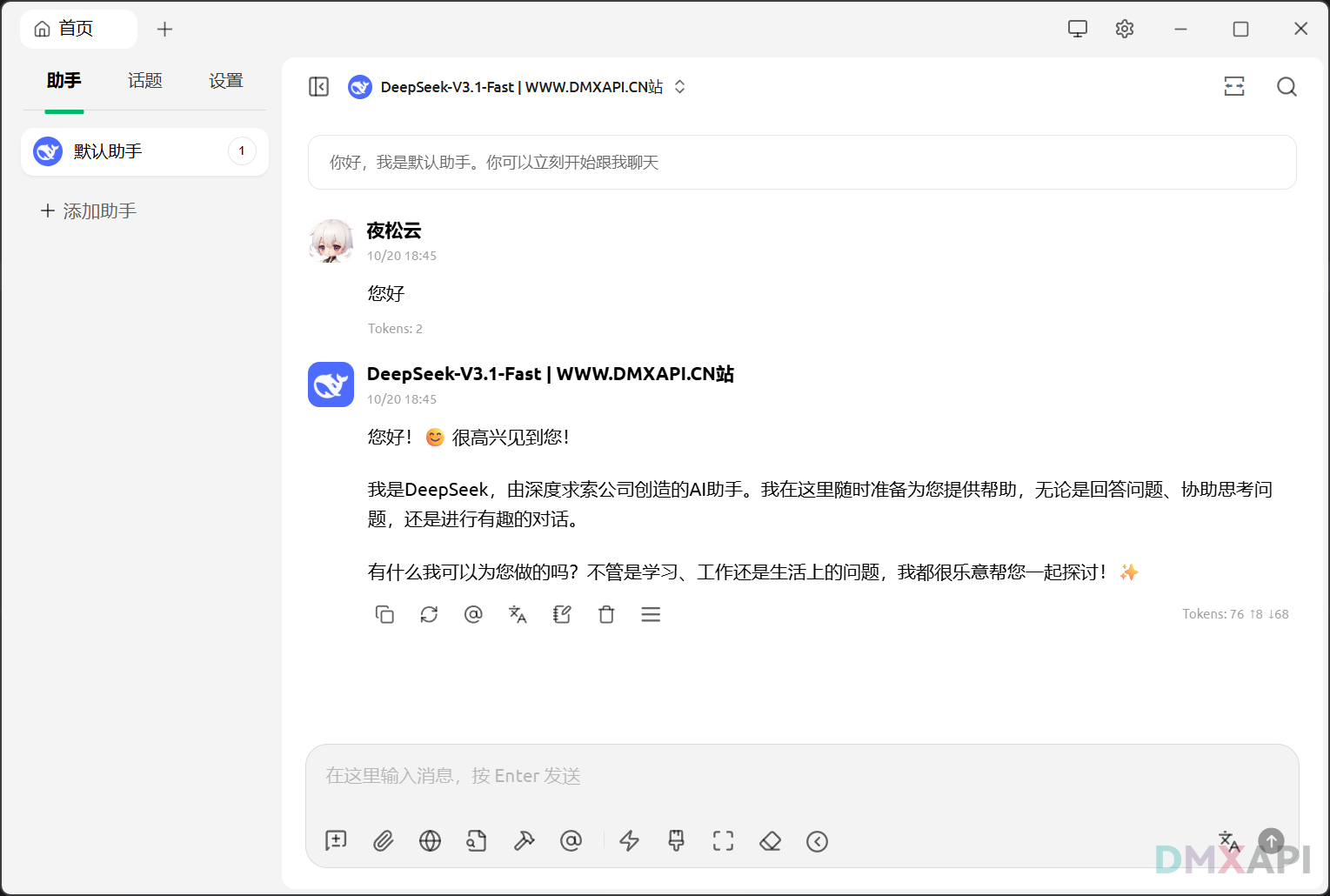The image size is (1330, 896).
Task: Toggle expanded input box view
Action: 723,841
